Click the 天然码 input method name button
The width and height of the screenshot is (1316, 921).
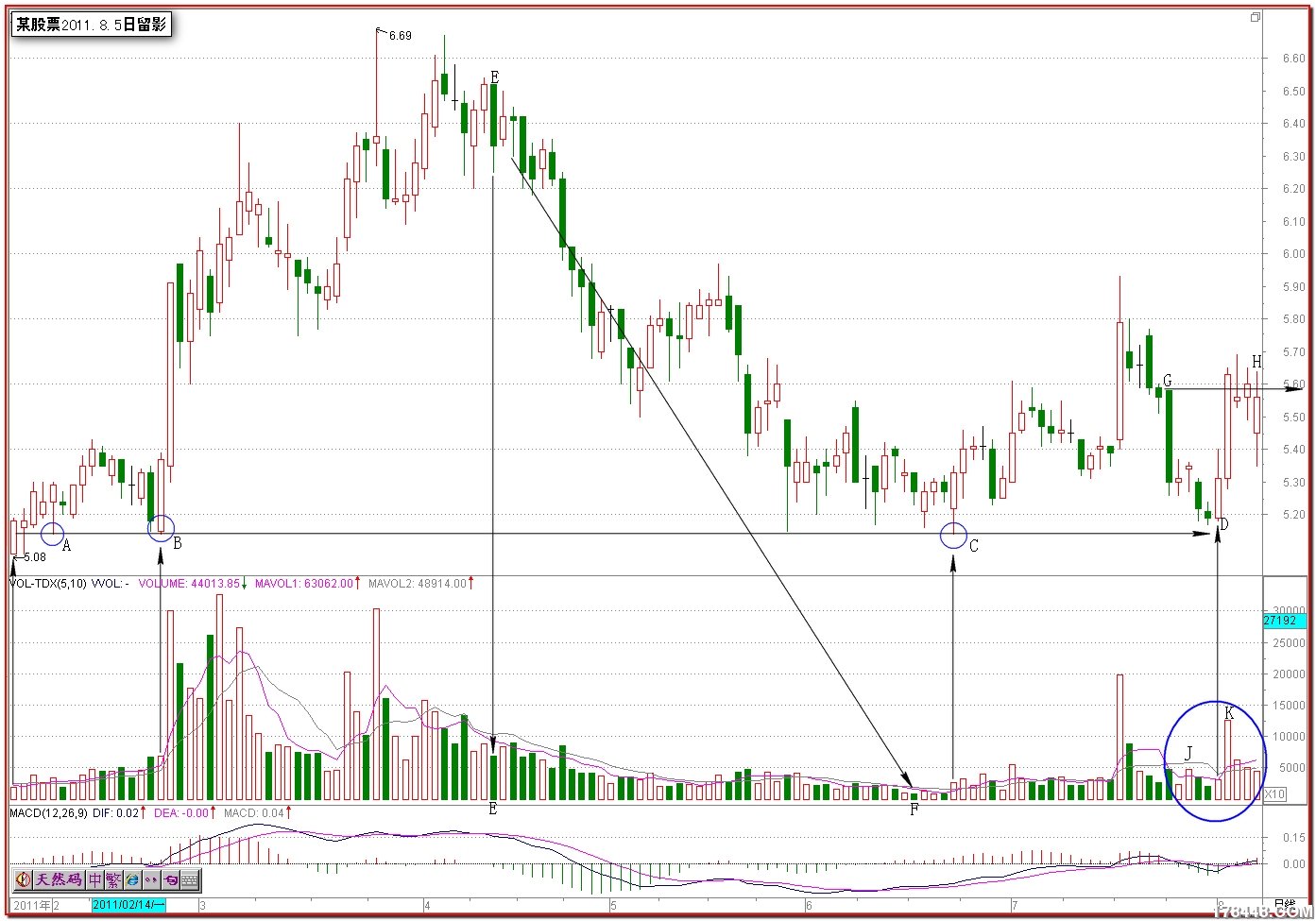(x=59, y=880)
